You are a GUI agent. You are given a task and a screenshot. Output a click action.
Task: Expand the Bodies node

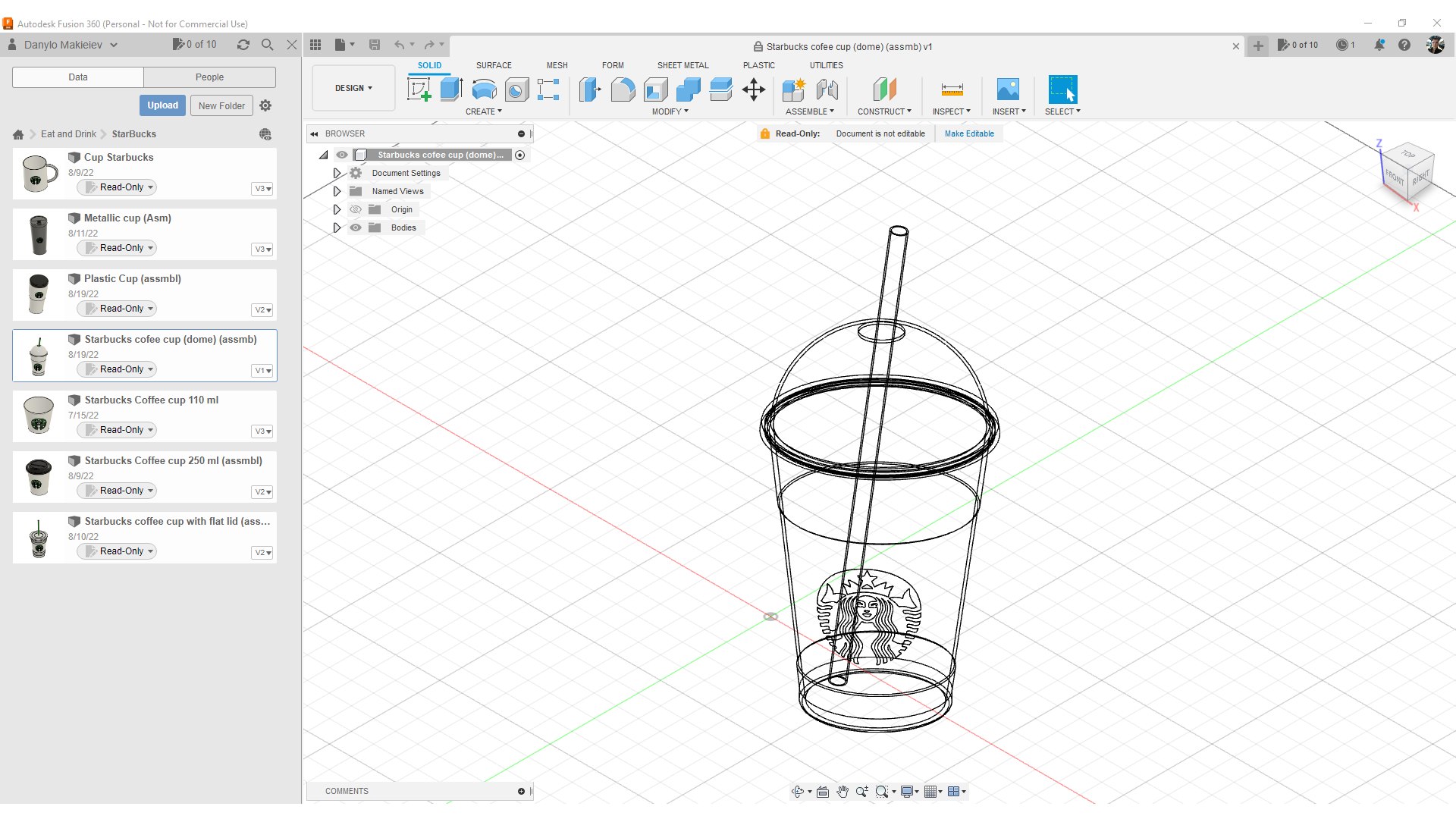coord(337,227)
